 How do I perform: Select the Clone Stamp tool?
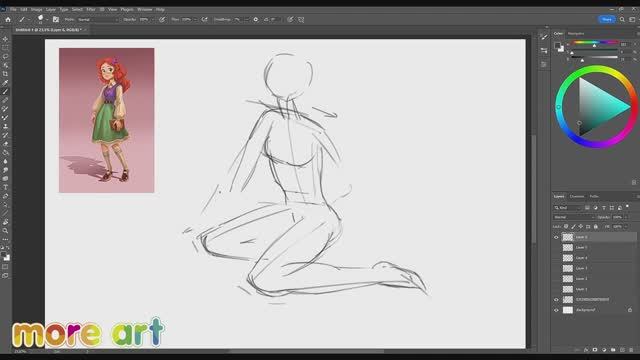(5, 127)
